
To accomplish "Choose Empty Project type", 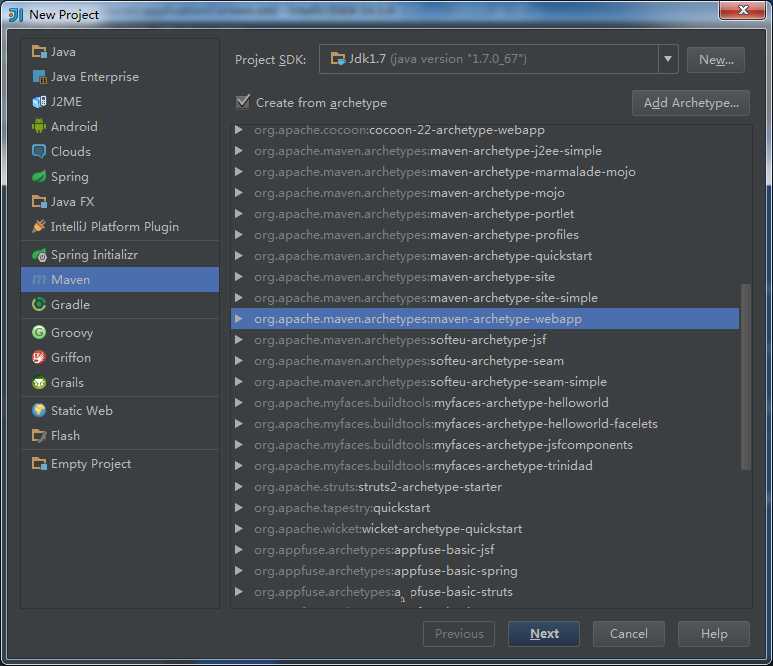I will pyautogui.click(x=120, y=463).
